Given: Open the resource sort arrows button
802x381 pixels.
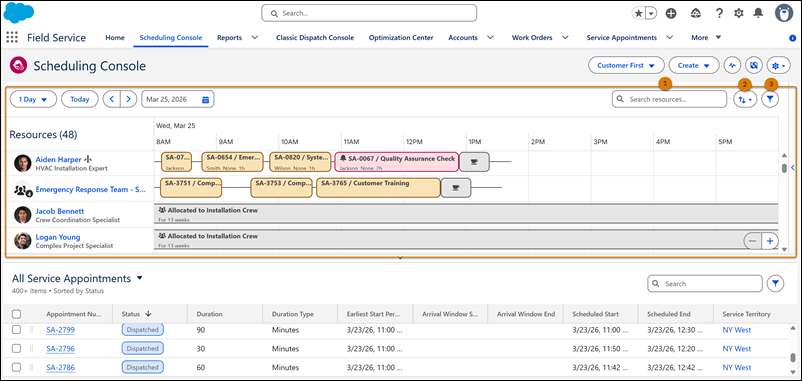Looking at the screenshot, I should [745, 100].
